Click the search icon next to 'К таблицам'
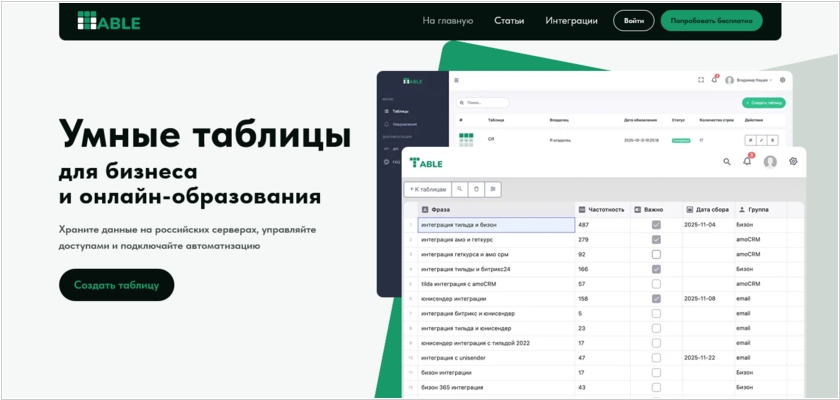The image size is (840, 400). click(459, 188)
